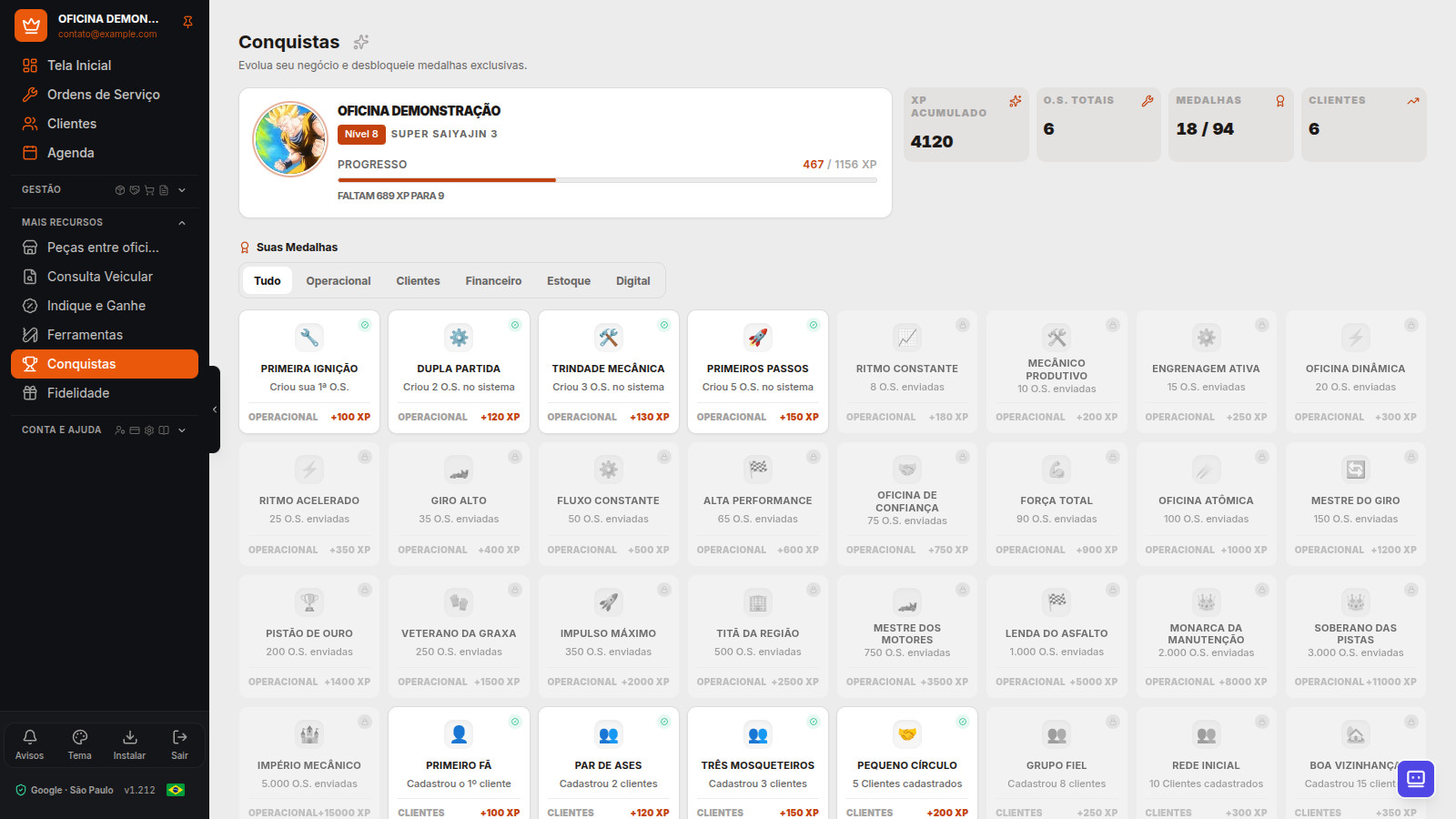Click the Trindade Mecânica tools icon
This screenshot has height=819, width=1456.
pos(609,338)
